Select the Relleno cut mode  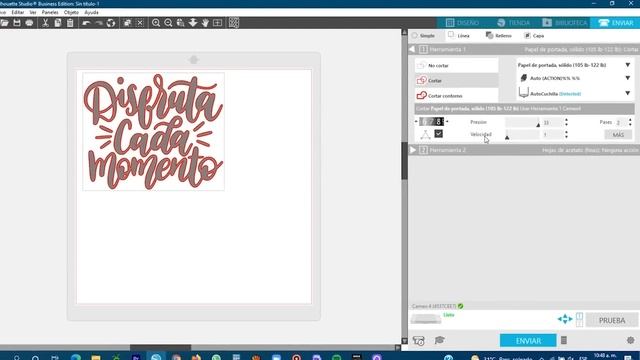[x=498, y=36]
